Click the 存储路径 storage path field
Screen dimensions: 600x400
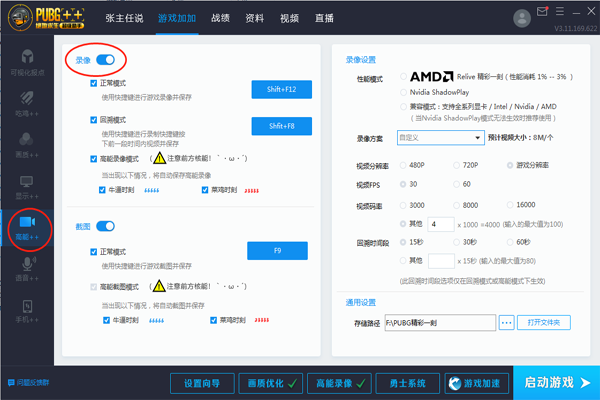pyautogui.click(x=452, y=322)
